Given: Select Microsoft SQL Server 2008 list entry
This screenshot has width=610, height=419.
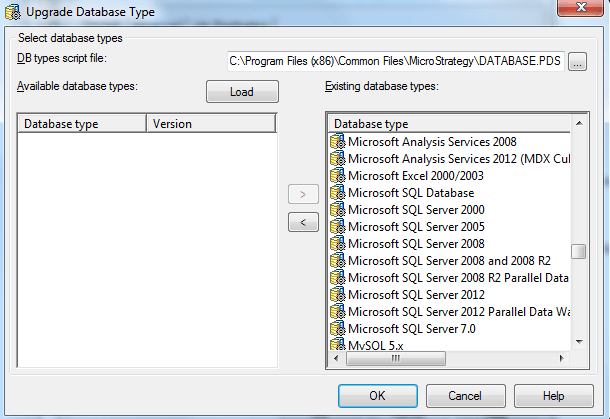Looking at the screenshot, I should pyautogui.click(x=415, y=244).
